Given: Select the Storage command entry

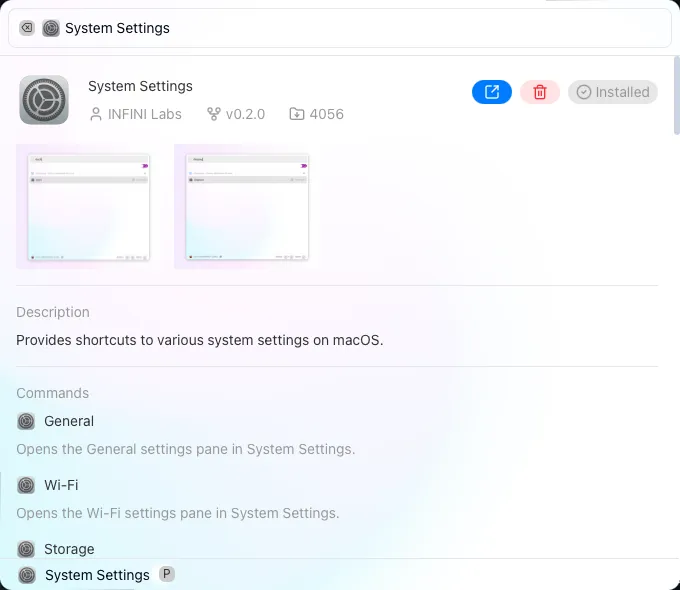Looking at the screenshot, I should [x=69, y=549].
